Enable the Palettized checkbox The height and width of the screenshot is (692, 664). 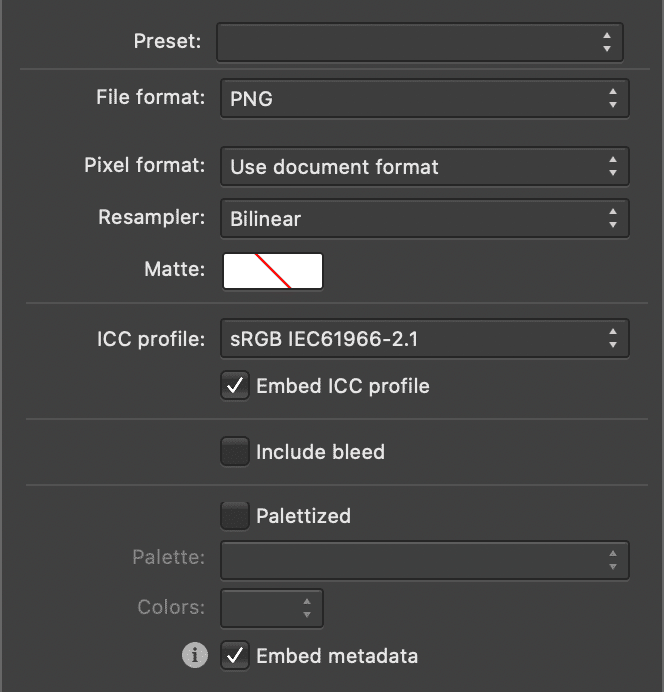pyautogui.click(x=235, y=516)
